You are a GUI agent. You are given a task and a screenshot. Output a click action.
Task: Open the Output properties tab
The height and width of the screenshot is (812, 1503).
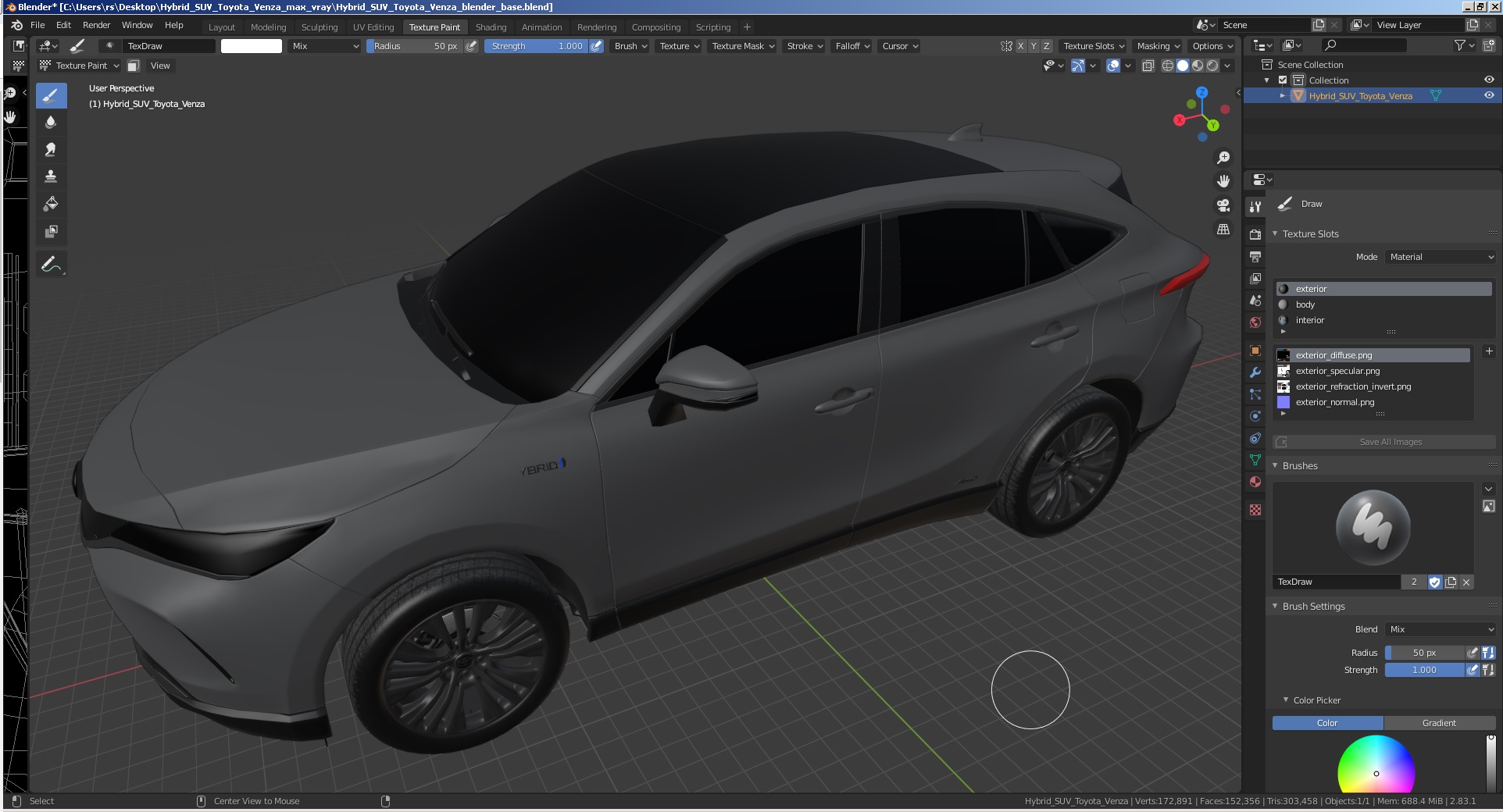1255,257
